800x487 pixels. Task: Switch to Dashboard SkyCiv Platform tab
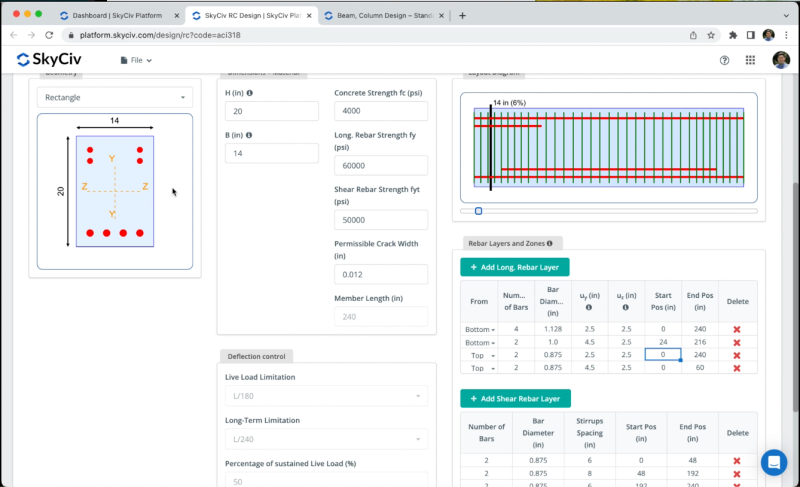tap(118, 15)
